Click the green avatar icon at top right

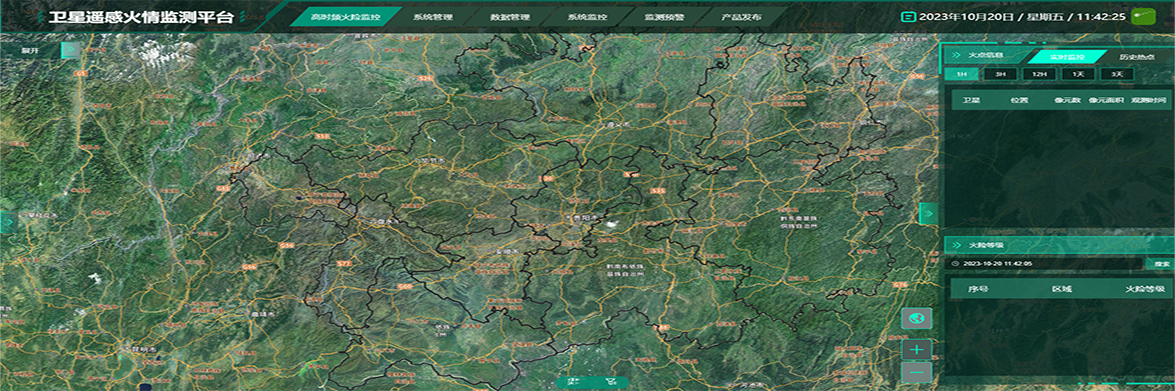click(x=1143, y=15)
